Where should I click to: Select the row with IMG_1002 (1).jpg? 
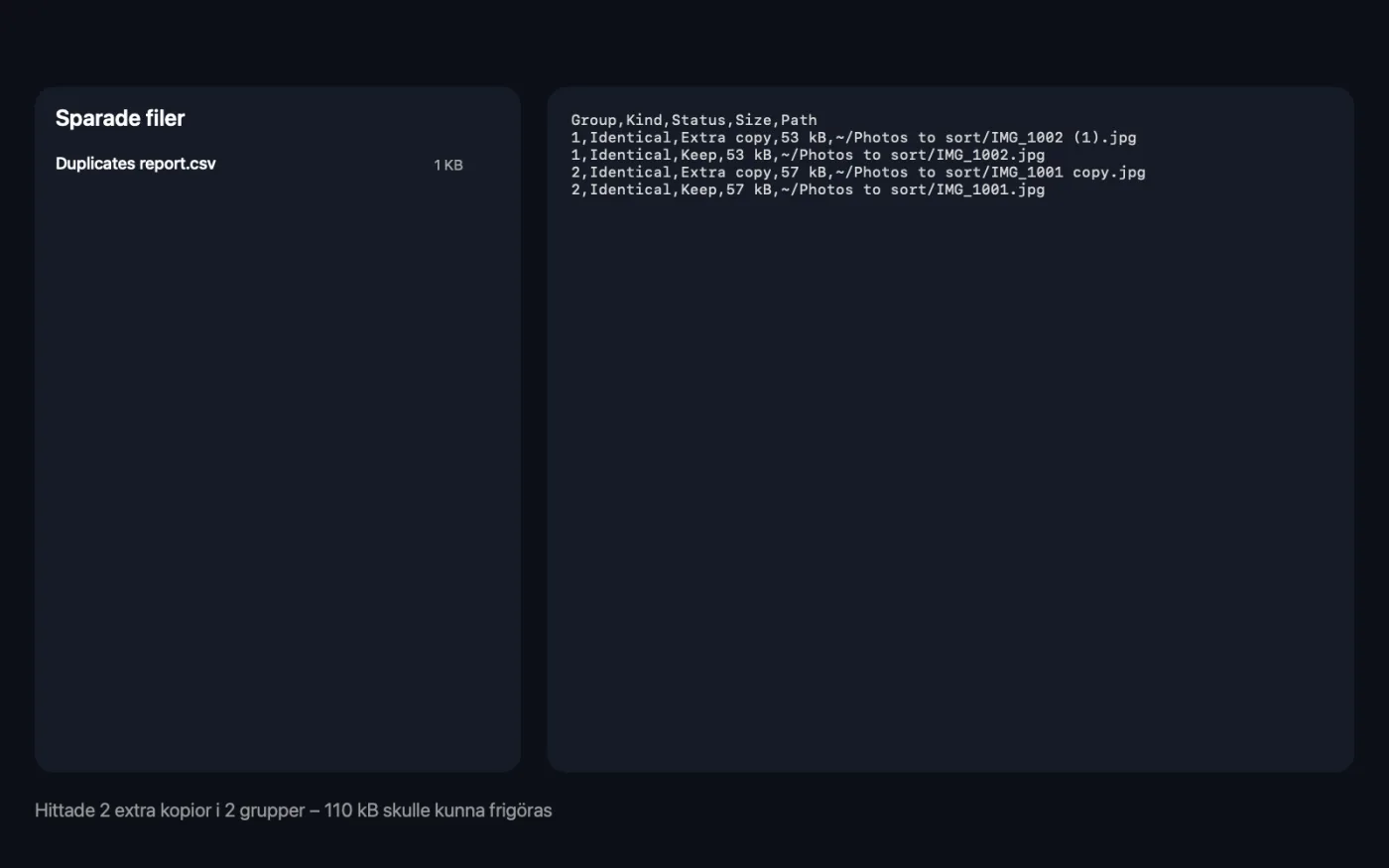[853, 138]
